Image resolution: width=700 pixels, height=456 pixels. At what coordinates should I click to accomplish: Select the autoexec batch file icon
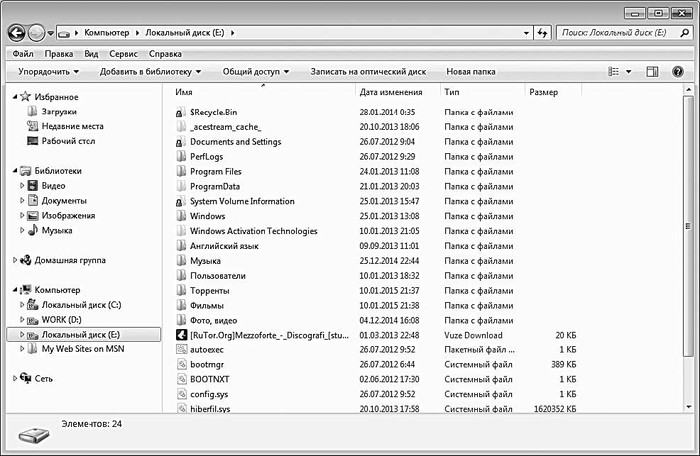181,349
